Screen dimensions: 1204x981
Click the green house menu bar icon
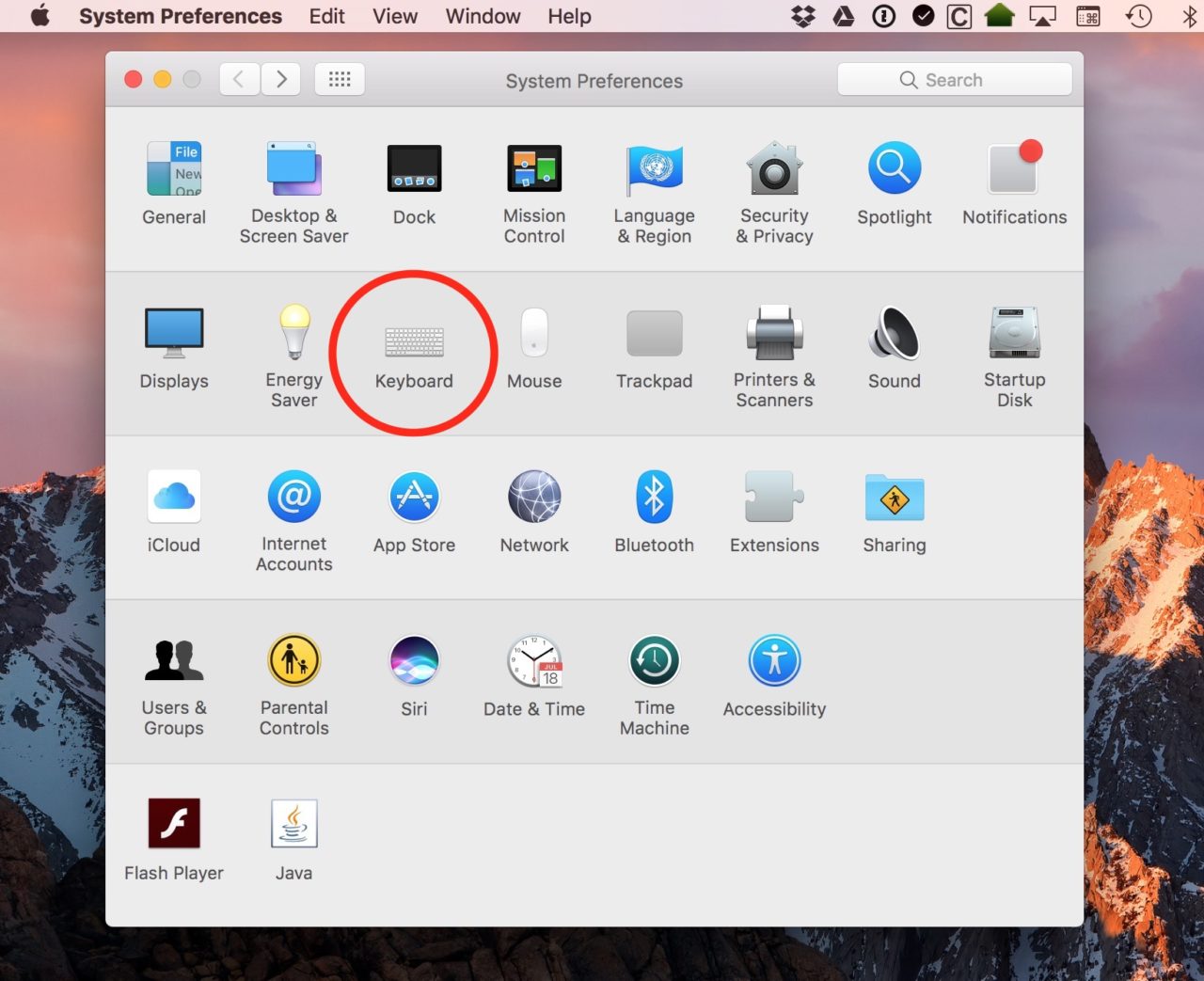click(x=999, y=16)
